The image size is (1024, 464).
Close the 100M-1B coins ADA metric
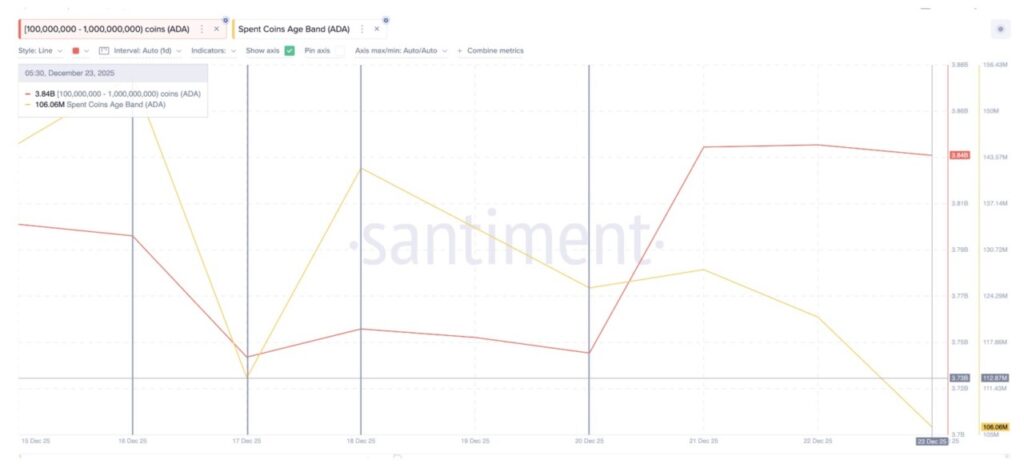(x=216, y=29)
